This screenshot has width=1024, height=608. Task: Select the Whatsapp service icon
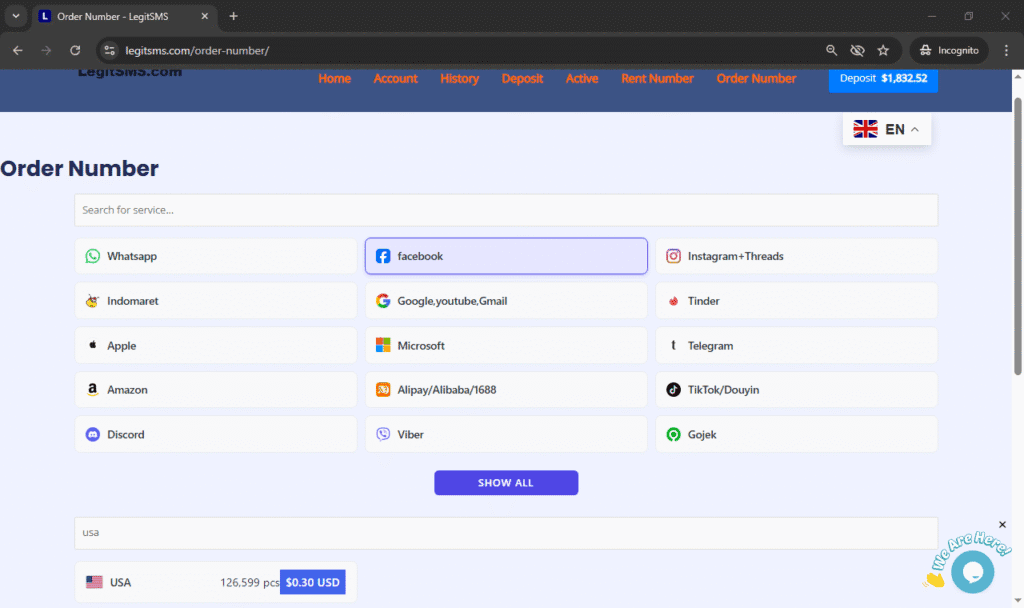(93, 256)
